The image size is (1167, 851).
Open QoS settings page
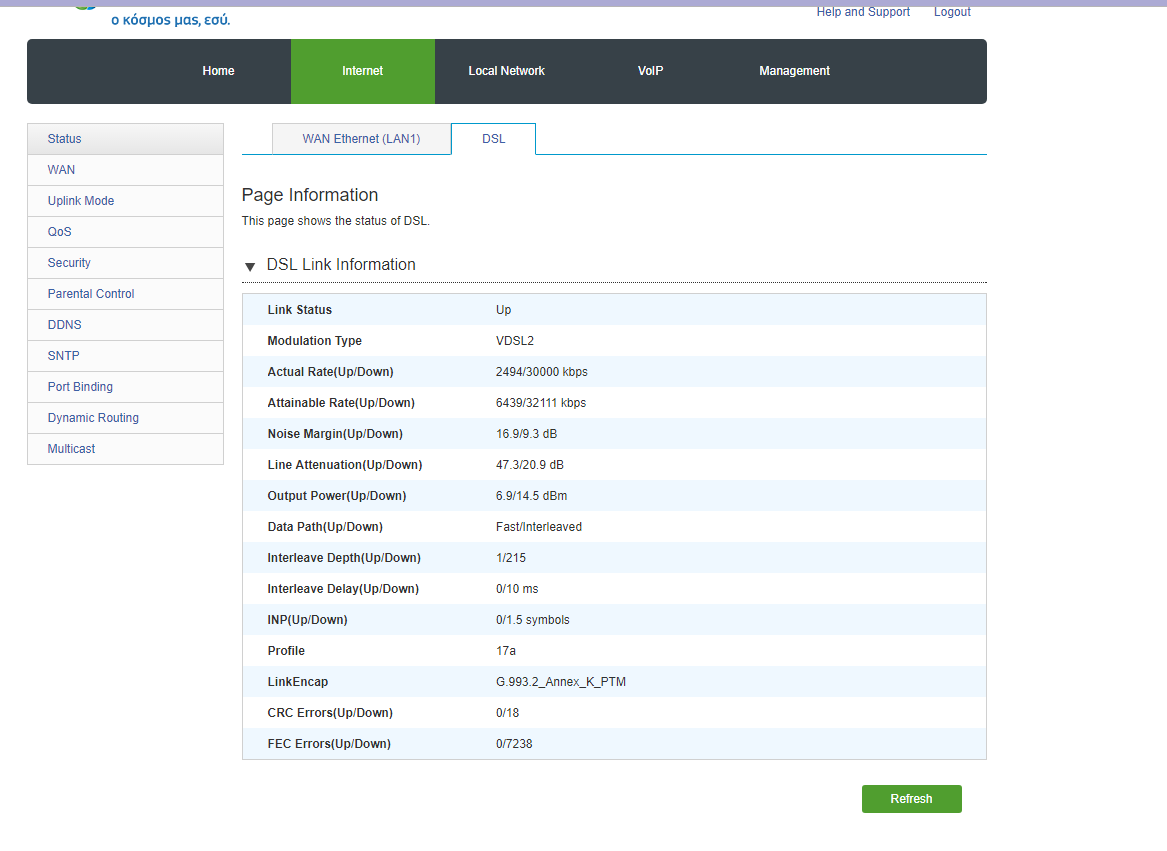(60, 232)
